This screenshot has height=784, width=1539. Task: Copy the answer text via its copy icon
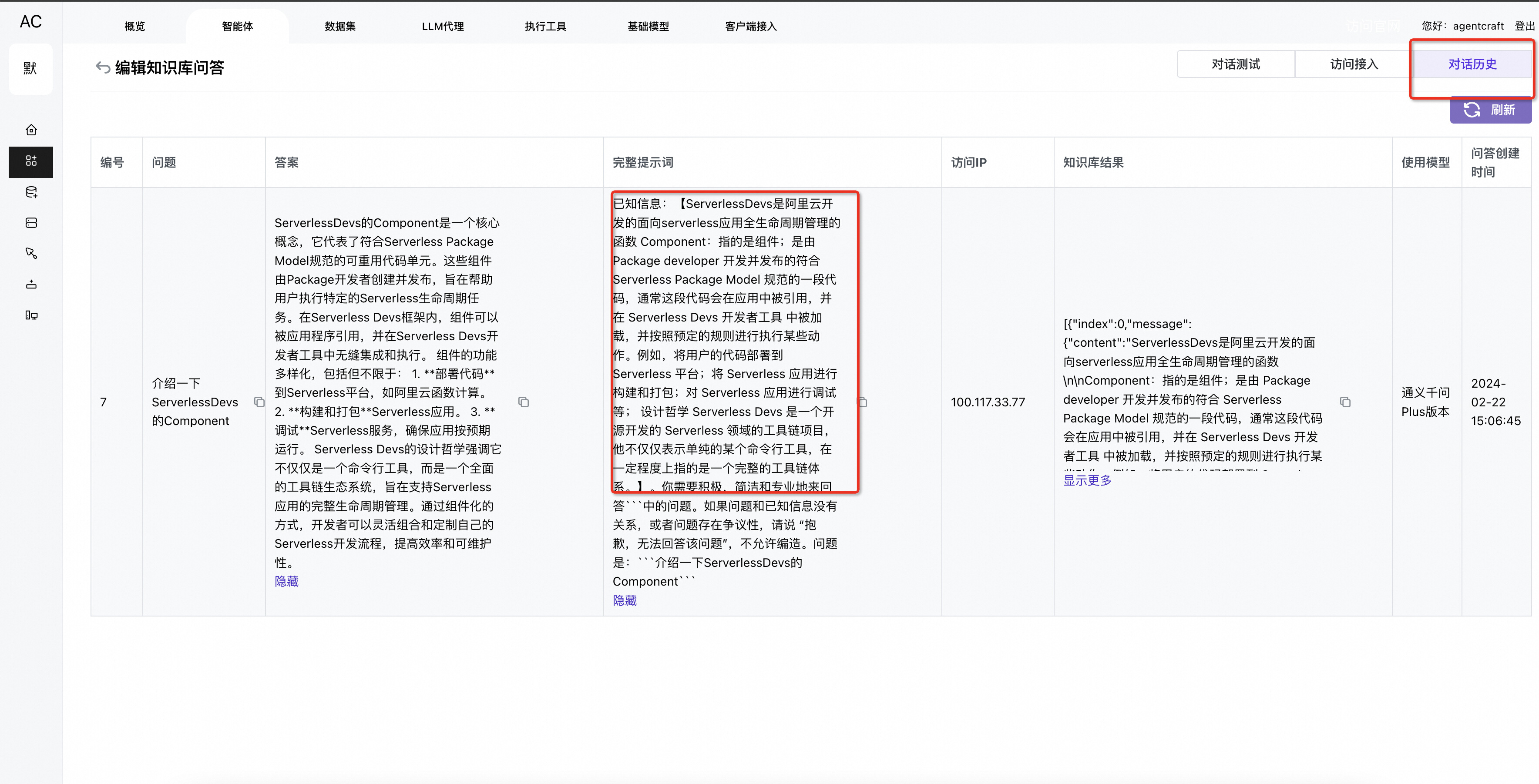point(523,402)
